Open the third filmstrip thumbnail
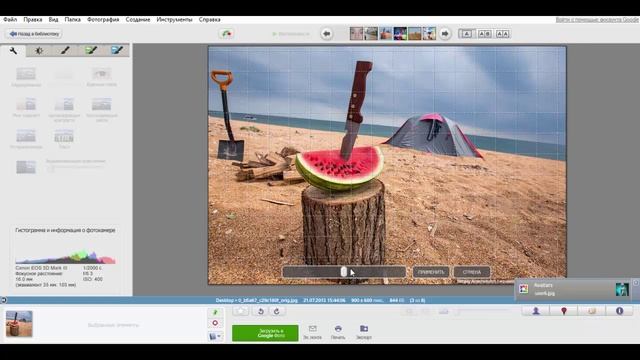This screenshot has height=360, width=640. pos(386,33)
